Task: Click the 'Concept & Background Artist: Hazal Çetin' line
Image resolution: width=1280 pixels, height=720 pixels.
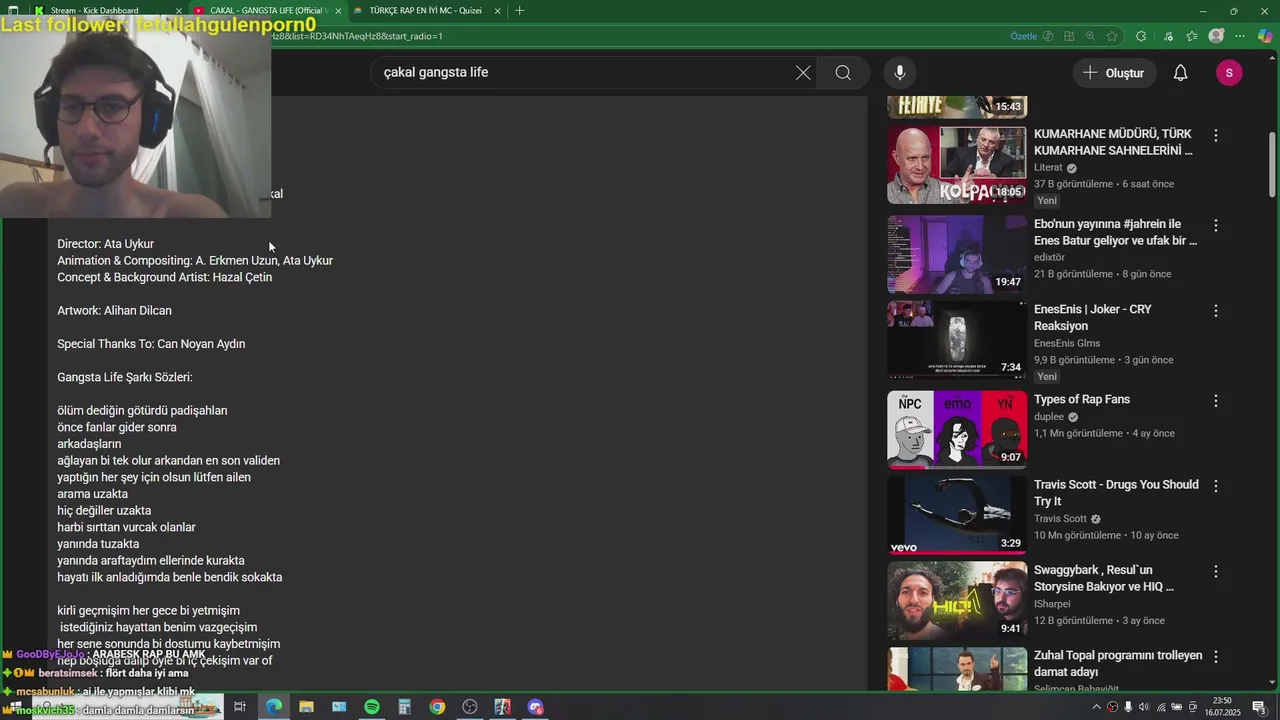Action: pyautogui.click(x=164, y=277)
